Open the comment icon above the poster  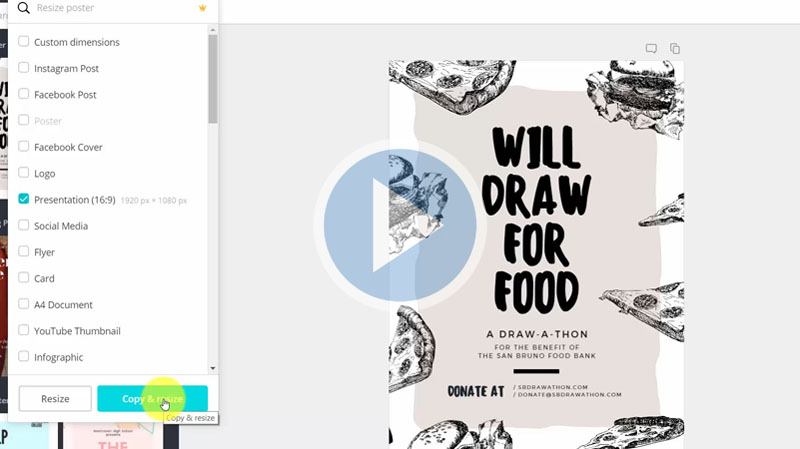651,48
